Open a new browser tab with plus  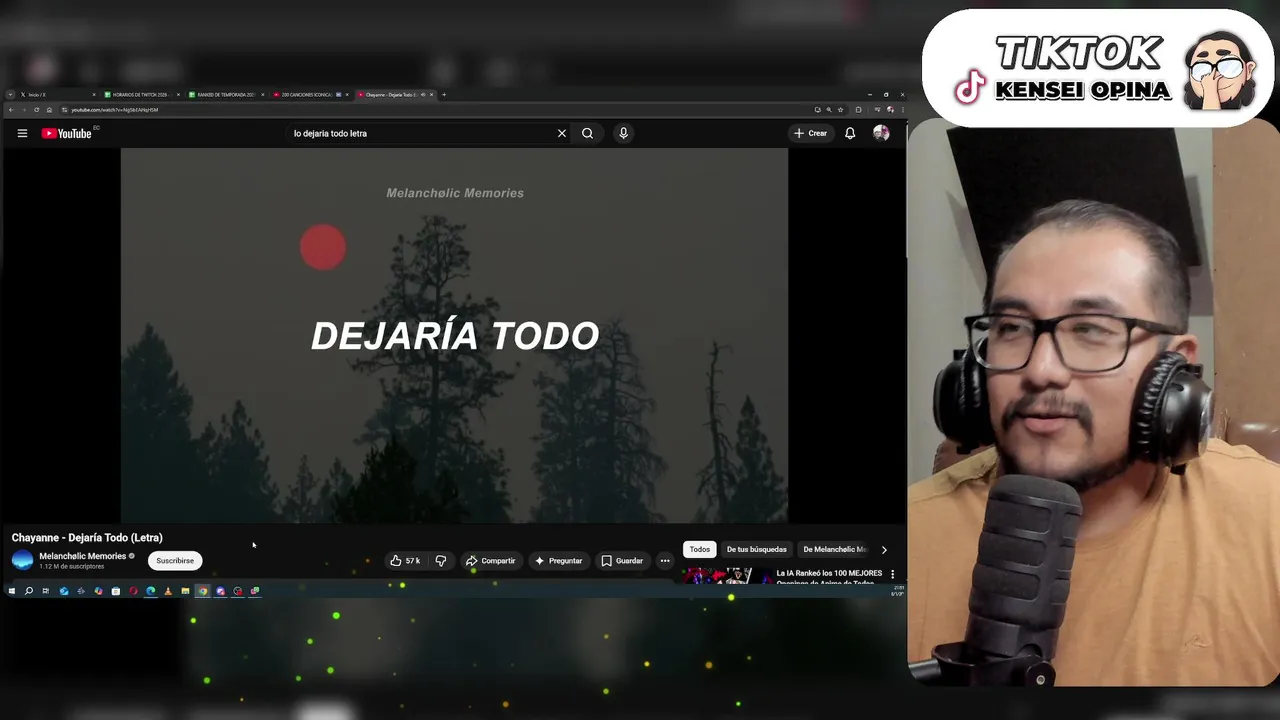click(x=444, y=95)
